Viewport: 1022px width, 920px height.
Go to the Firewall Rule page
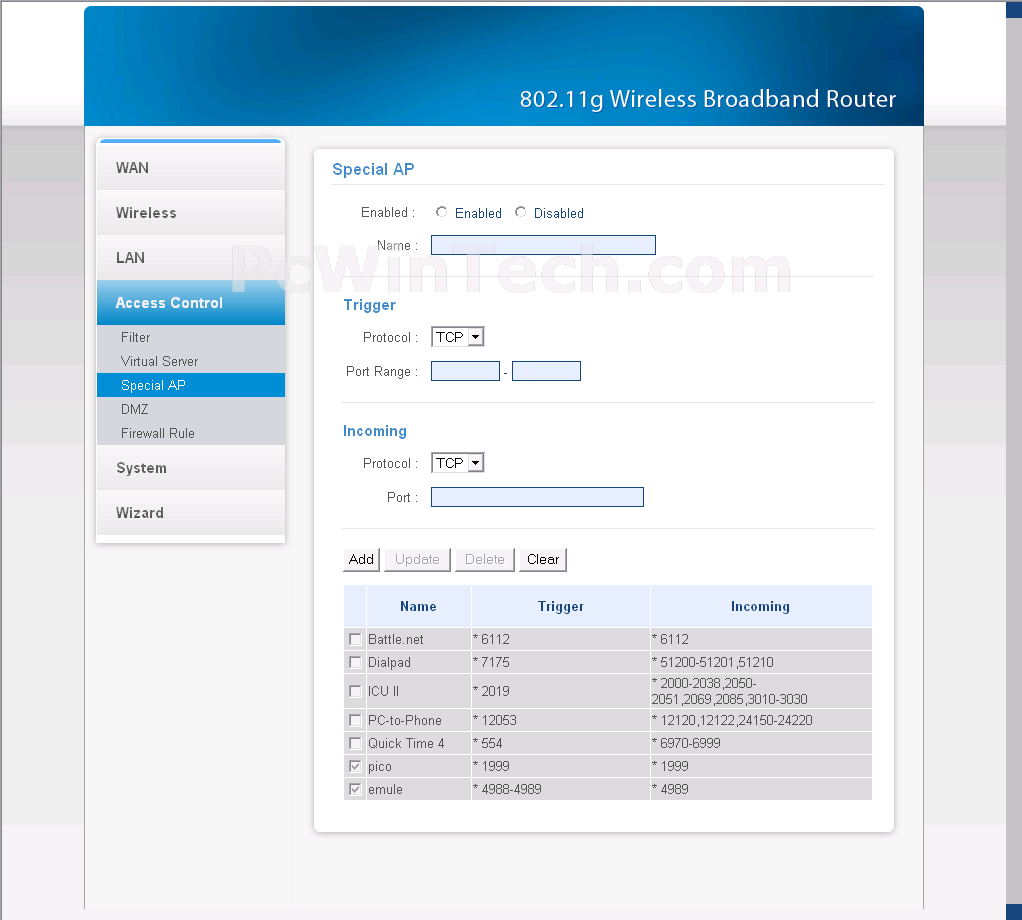(191, 433)
